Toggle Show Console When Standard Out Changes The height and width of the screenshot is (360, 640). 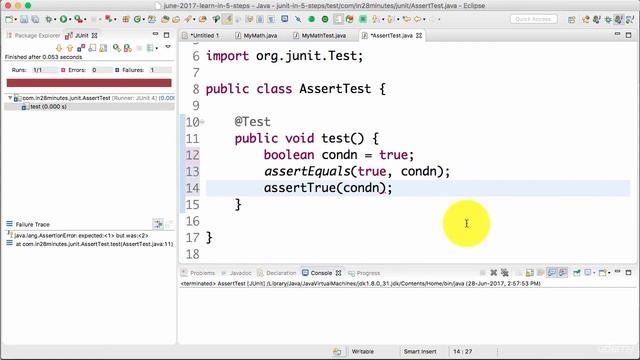click(551, 273)
